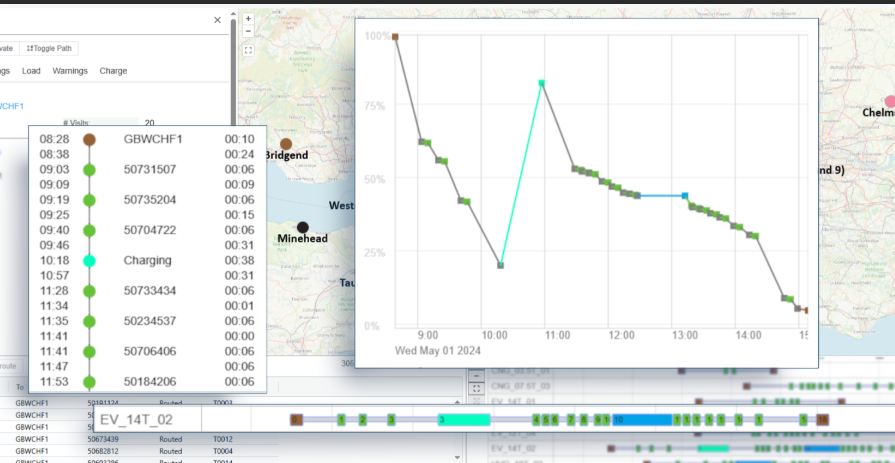Enter fullscreen map view
The height and width of the screenshot is (463, 895).
(248, 49)
